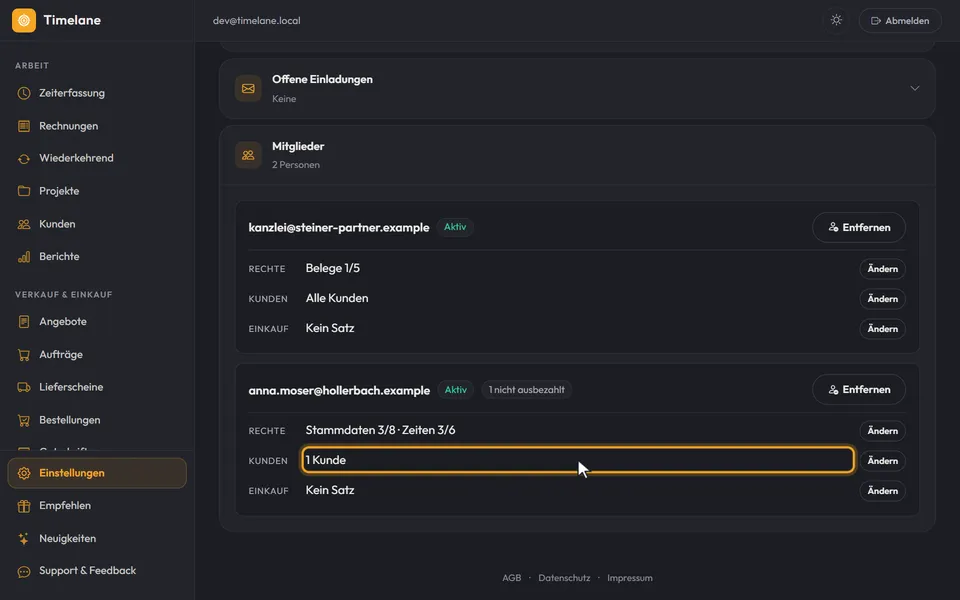Open Zeiterfassung clock icon in sidebar
This screenshot has height=600, width=960.
tap(24, 93)
